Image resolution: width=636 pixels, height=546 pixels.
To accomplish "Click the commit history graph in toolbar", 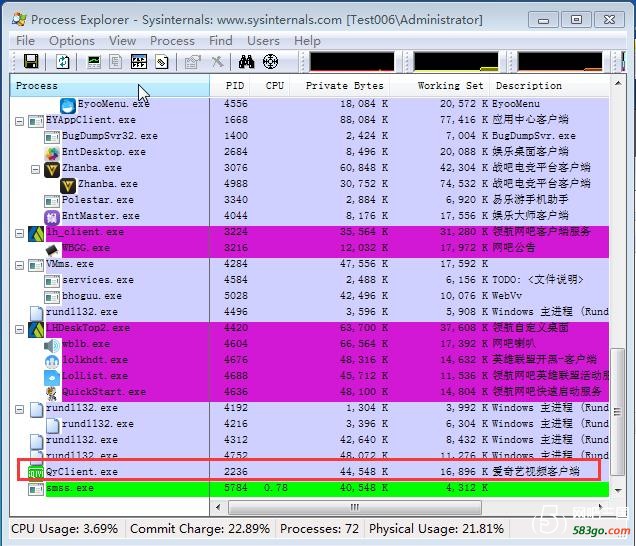I will (x=456, y=62).
